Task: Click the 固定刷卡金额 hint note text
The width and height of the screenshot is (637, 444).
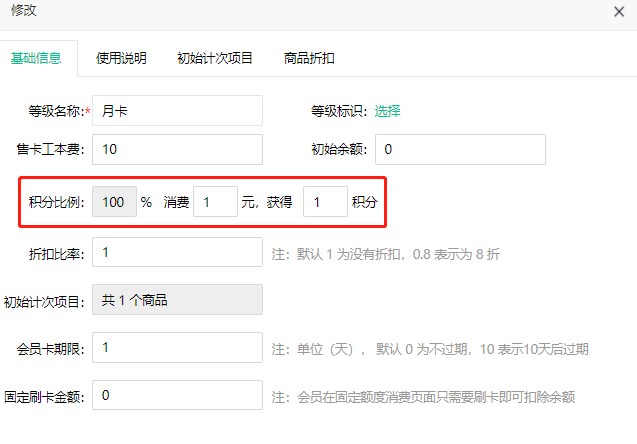Action: [422, 397]
